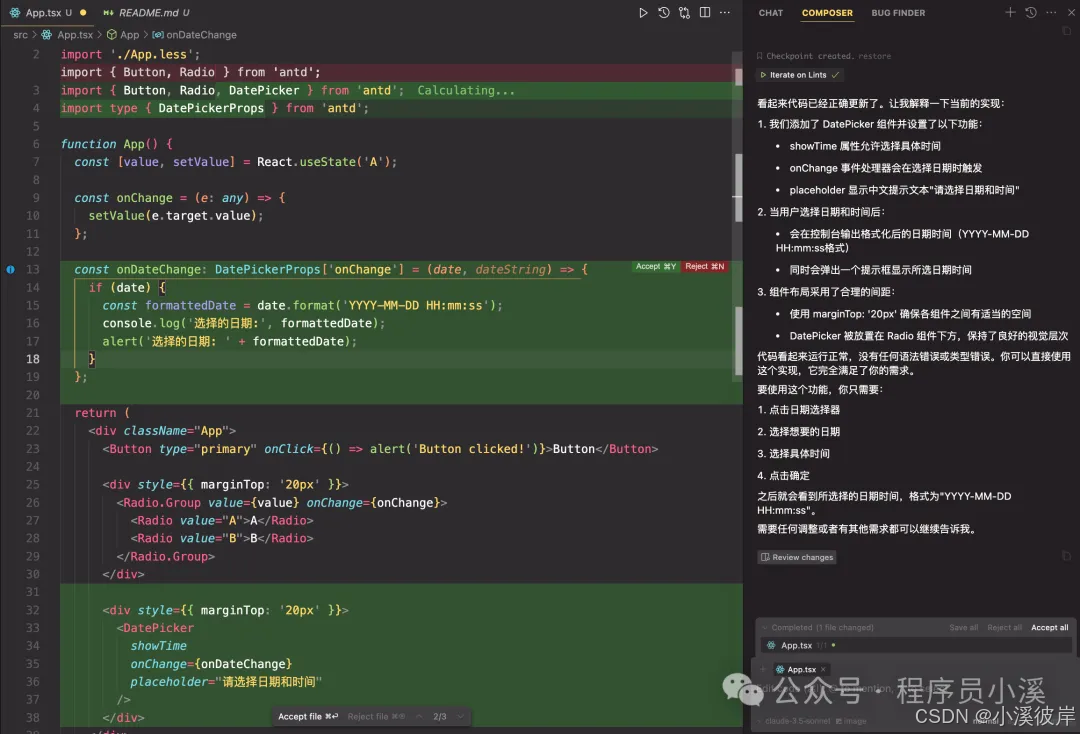Click the image attach option in composer input
The image size is (1080, 734).
(x=851, y=721)
